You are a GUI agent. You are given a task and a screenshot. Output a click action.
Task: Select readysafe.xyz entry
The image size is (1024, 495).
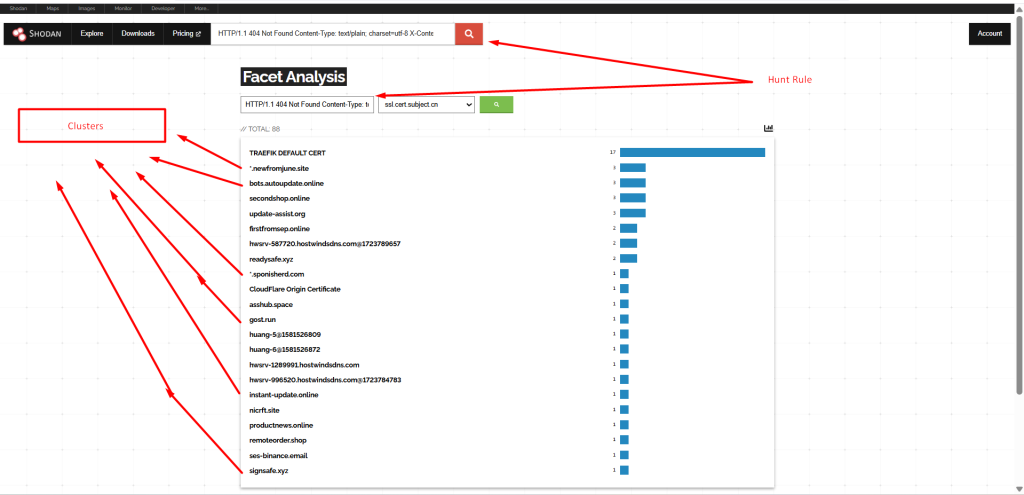pyautogui.click(x=270, y=259)
